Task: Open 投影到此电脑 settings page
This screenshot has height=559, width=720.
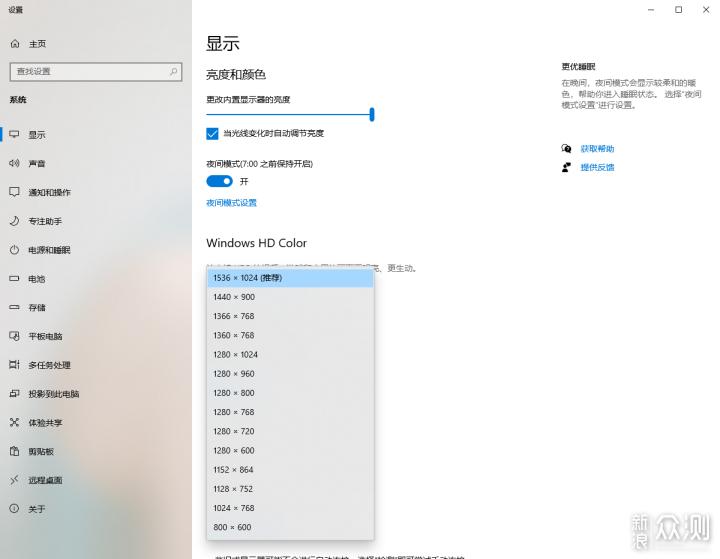Action: 54,394
